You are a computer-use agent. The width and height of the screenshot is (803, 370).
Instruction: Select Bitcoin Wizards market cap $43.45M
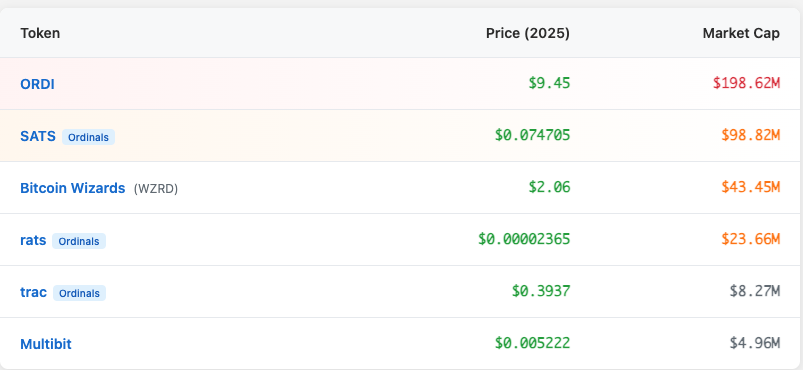(751, 187)
